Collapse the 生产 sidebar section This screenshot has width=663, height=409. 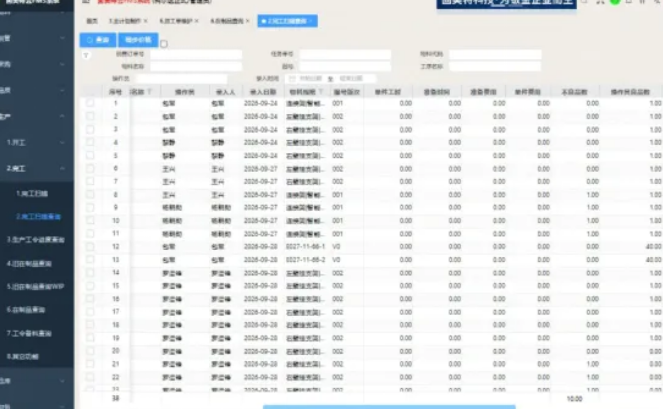point(62,116)
